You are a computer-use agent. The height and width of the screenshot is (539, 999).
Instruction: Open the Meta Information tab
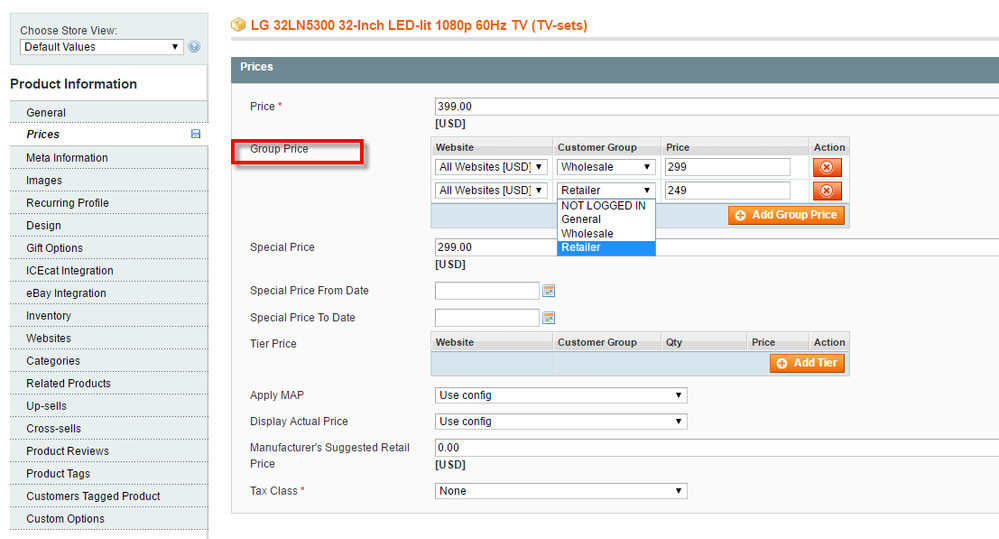click(109, 158)
